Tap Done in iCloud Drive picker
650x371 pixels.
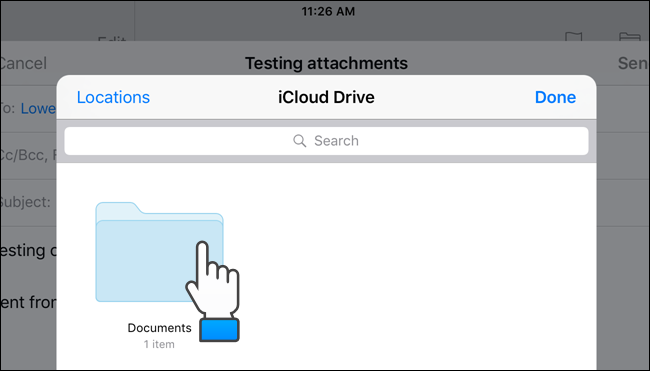pyautogui.click(x=555, y=97)
